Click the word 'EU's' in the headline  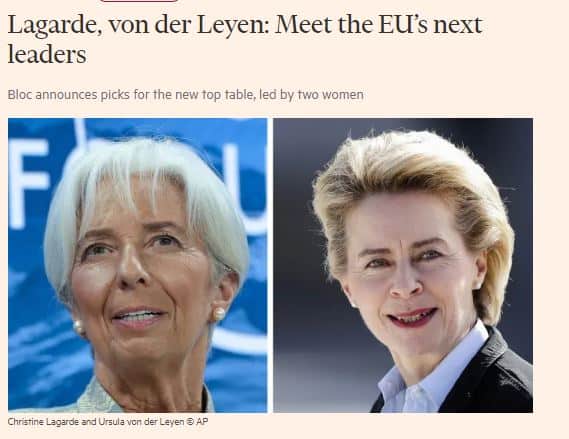coord(403,24)
